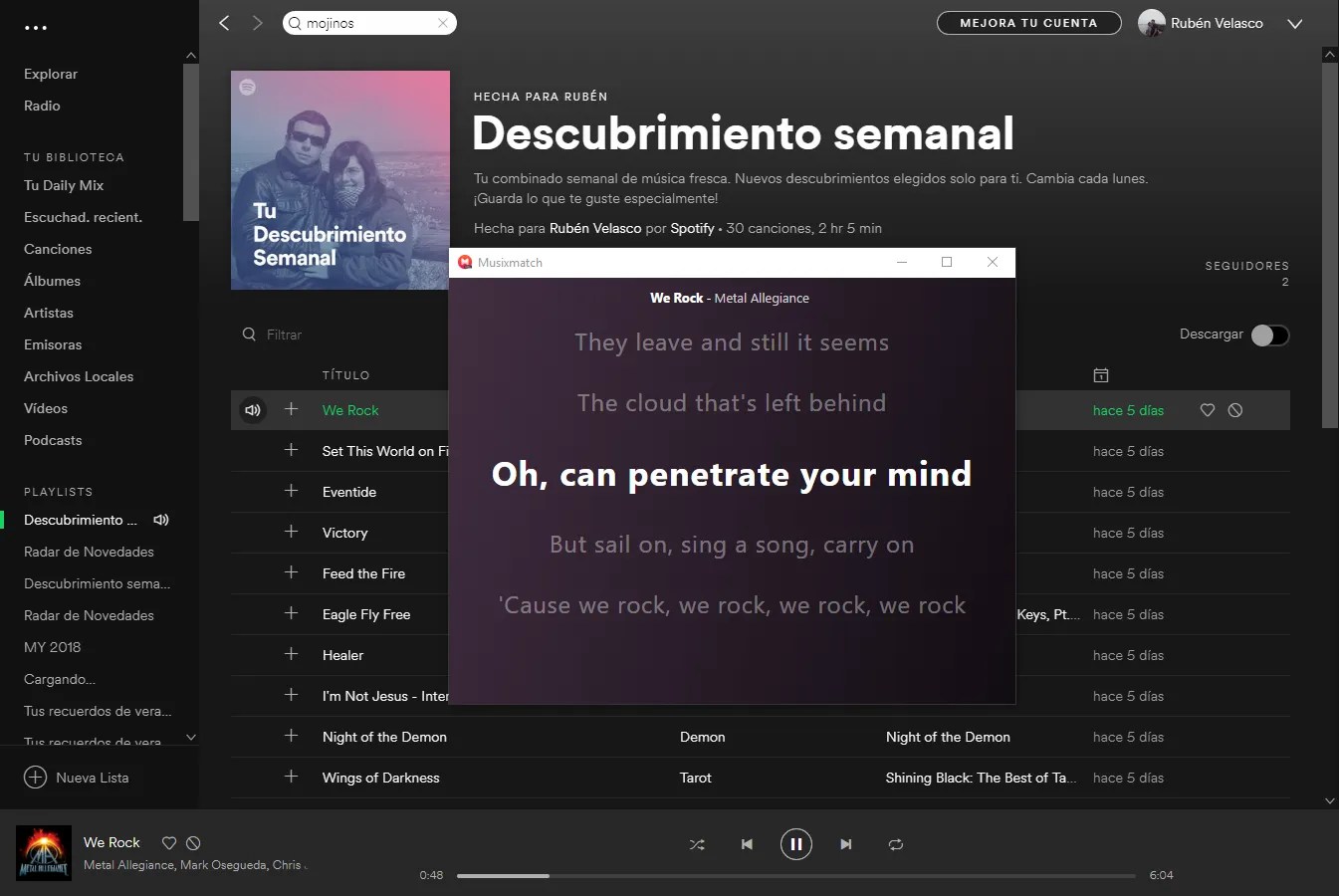The width and height of the screenshot is (1339, 896).
Task: Activate the repeat icon in playback bar
Action: coord(895,844)
